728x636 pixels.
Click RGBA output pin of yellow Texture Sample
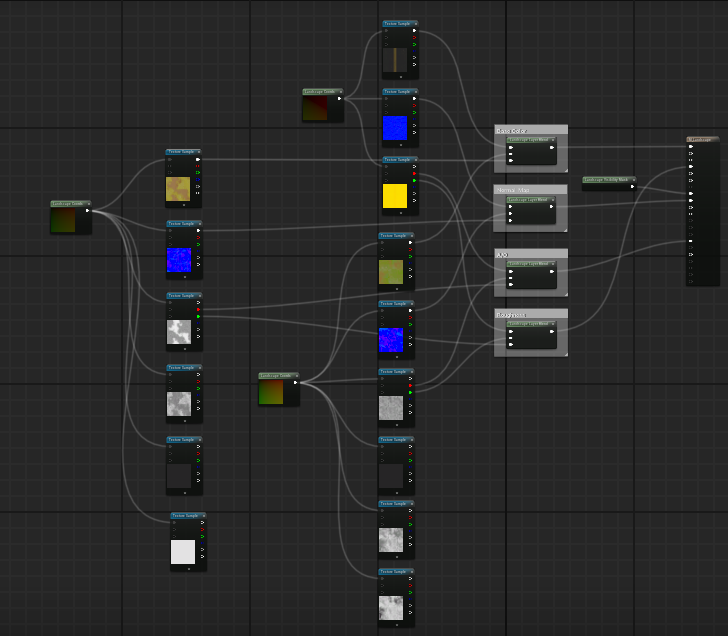[x=414, y=201]
